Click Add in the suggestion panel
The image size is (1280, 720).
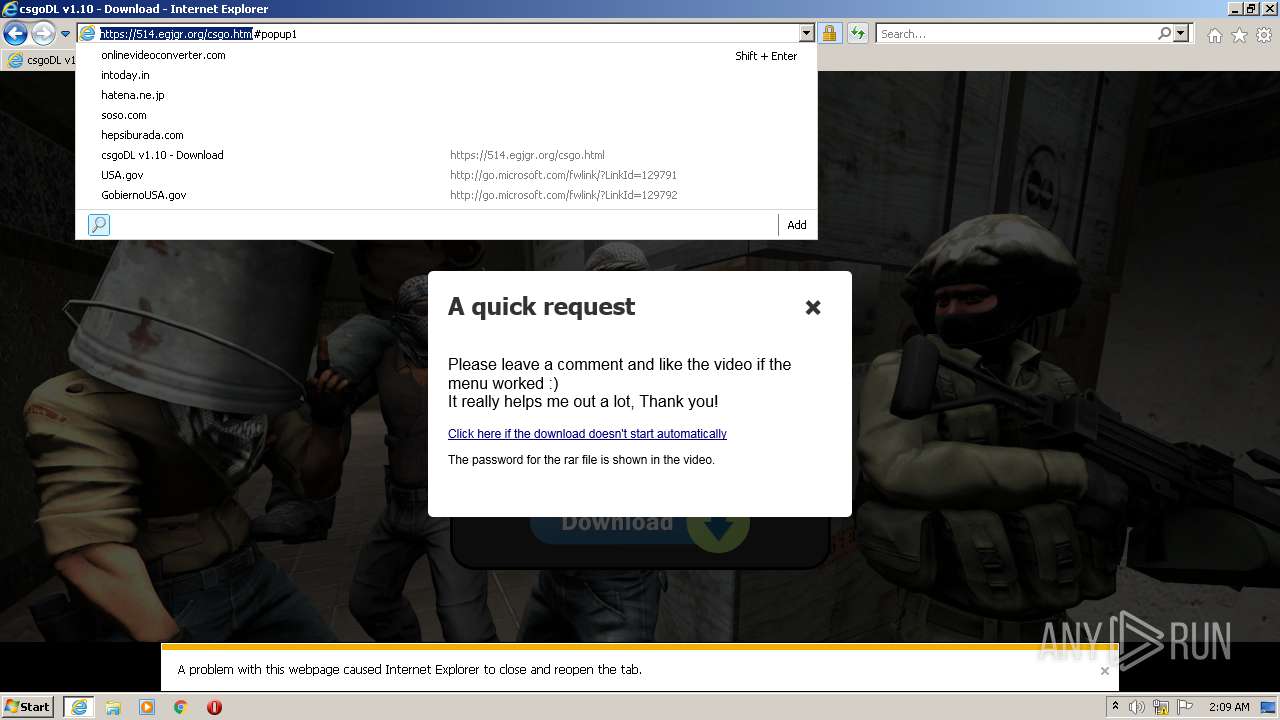coord(797,225)
